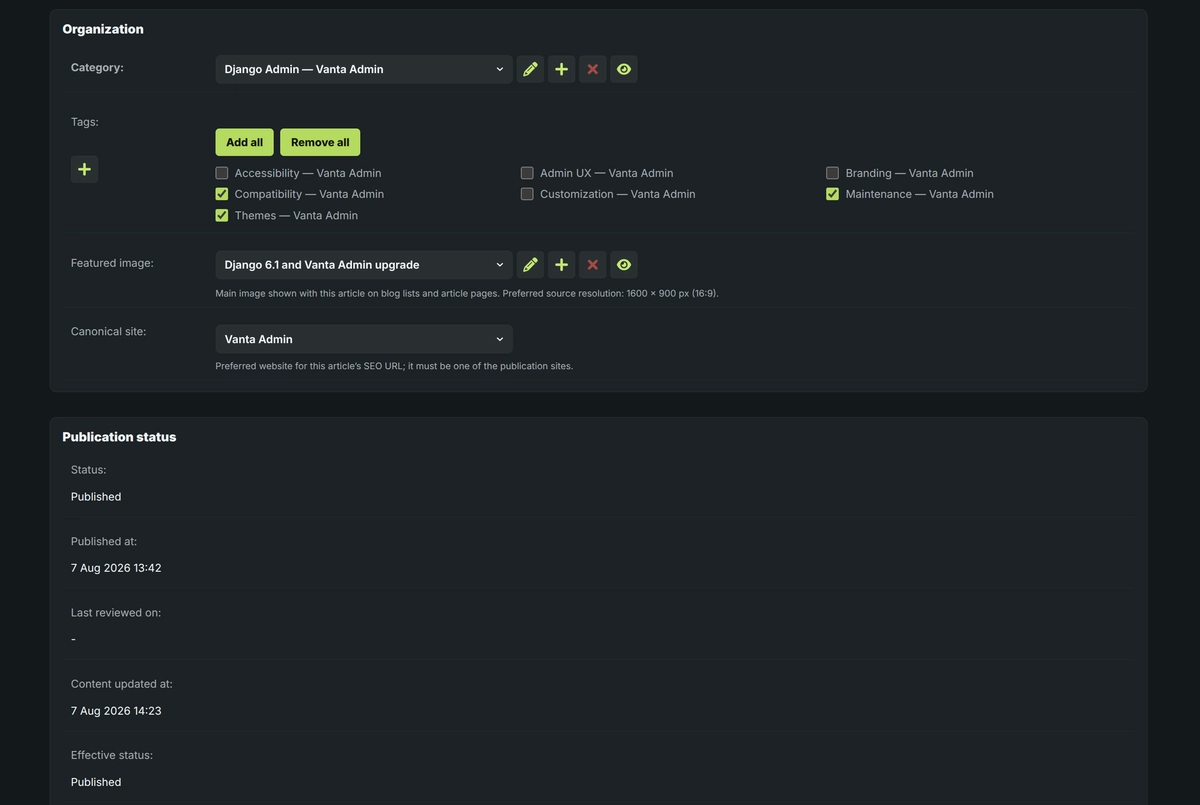Click the Published at value 7 Aug 2026 13:42
The height and width of the screenshot is (805, 1200).
click(116, 568)
